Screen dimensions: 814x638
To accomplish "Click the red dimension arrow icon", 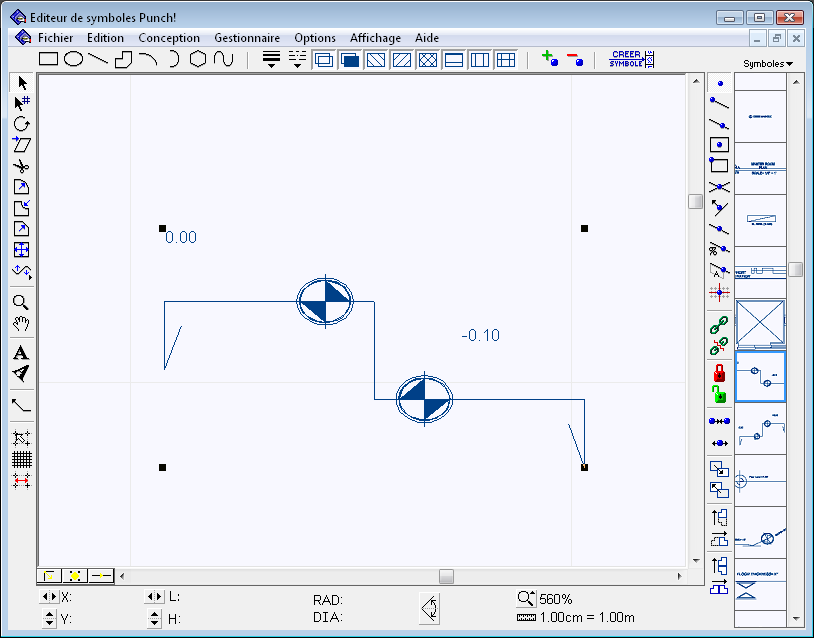I will [x=22, y=481].
